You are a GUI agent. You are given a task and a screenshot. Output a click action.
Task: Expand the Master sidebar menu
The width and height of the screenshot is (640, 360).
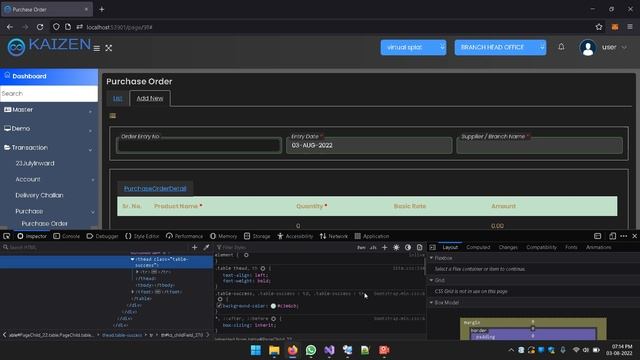point(49,110)
